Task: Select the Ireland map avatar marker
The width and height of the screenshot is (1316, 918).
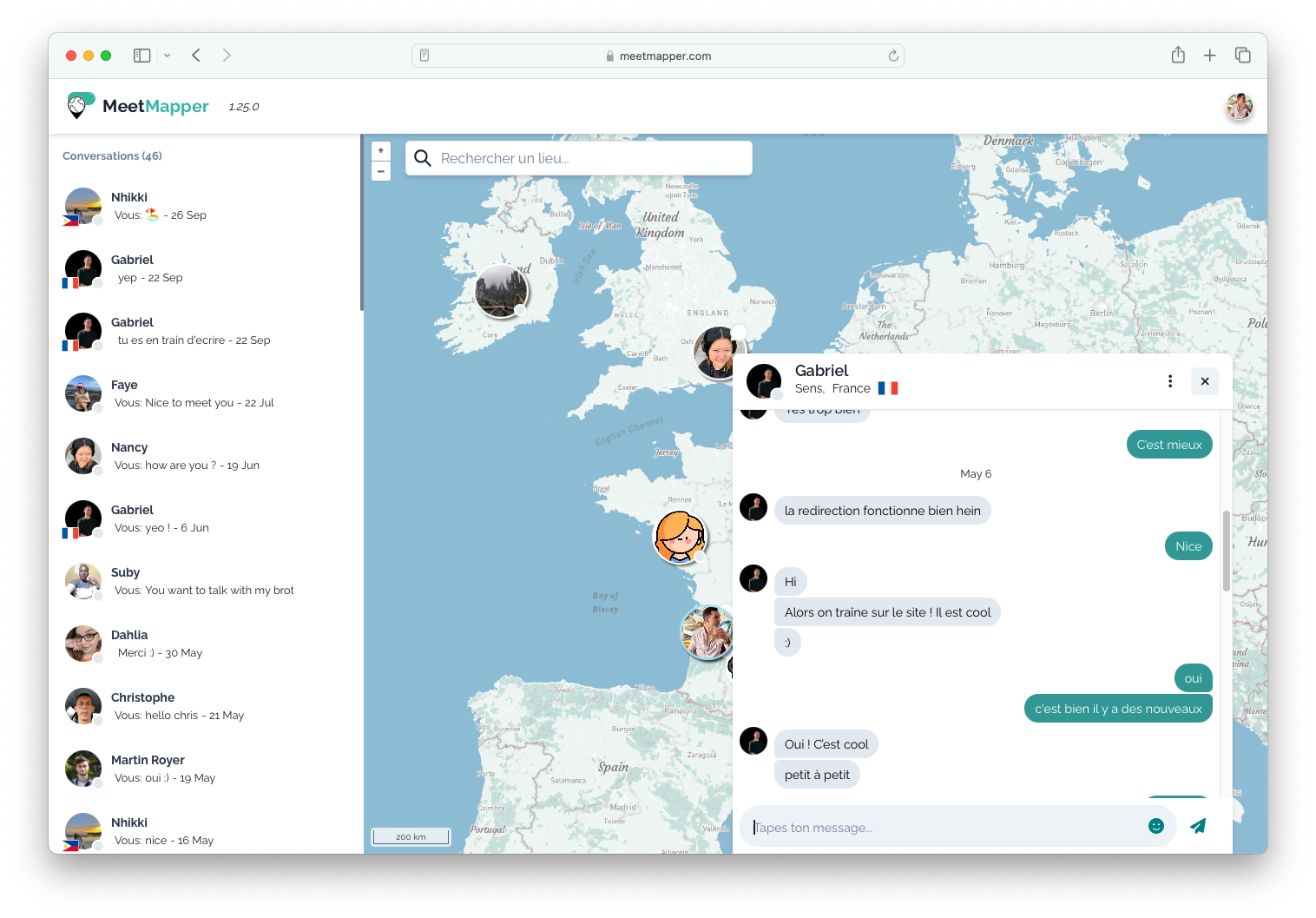Action: 502,291
